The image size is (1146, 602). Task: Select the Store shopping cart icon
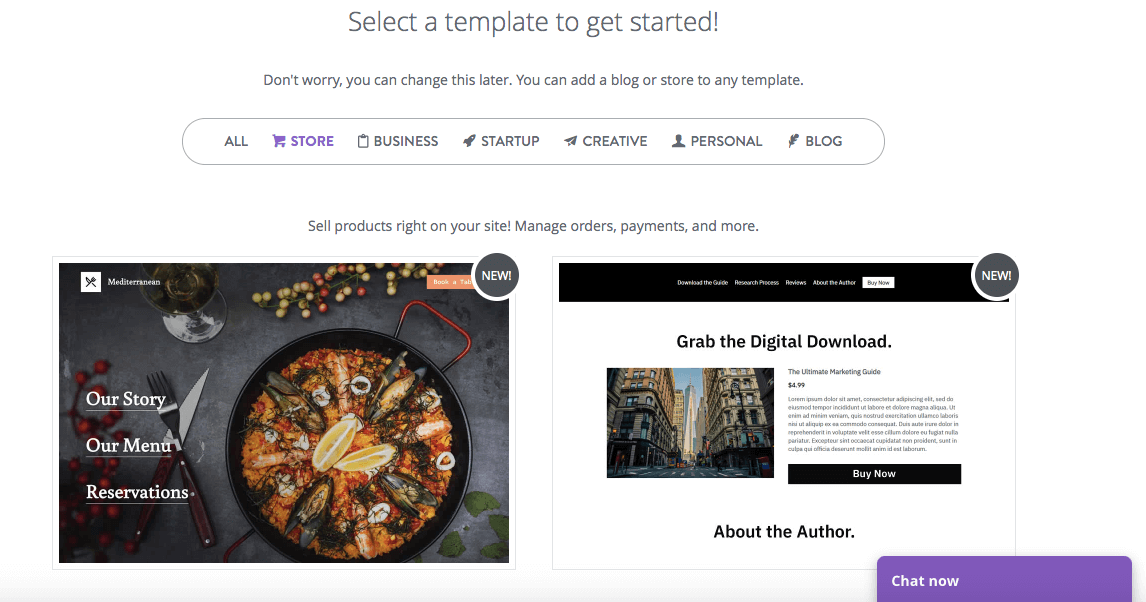(x=277, y=140)
